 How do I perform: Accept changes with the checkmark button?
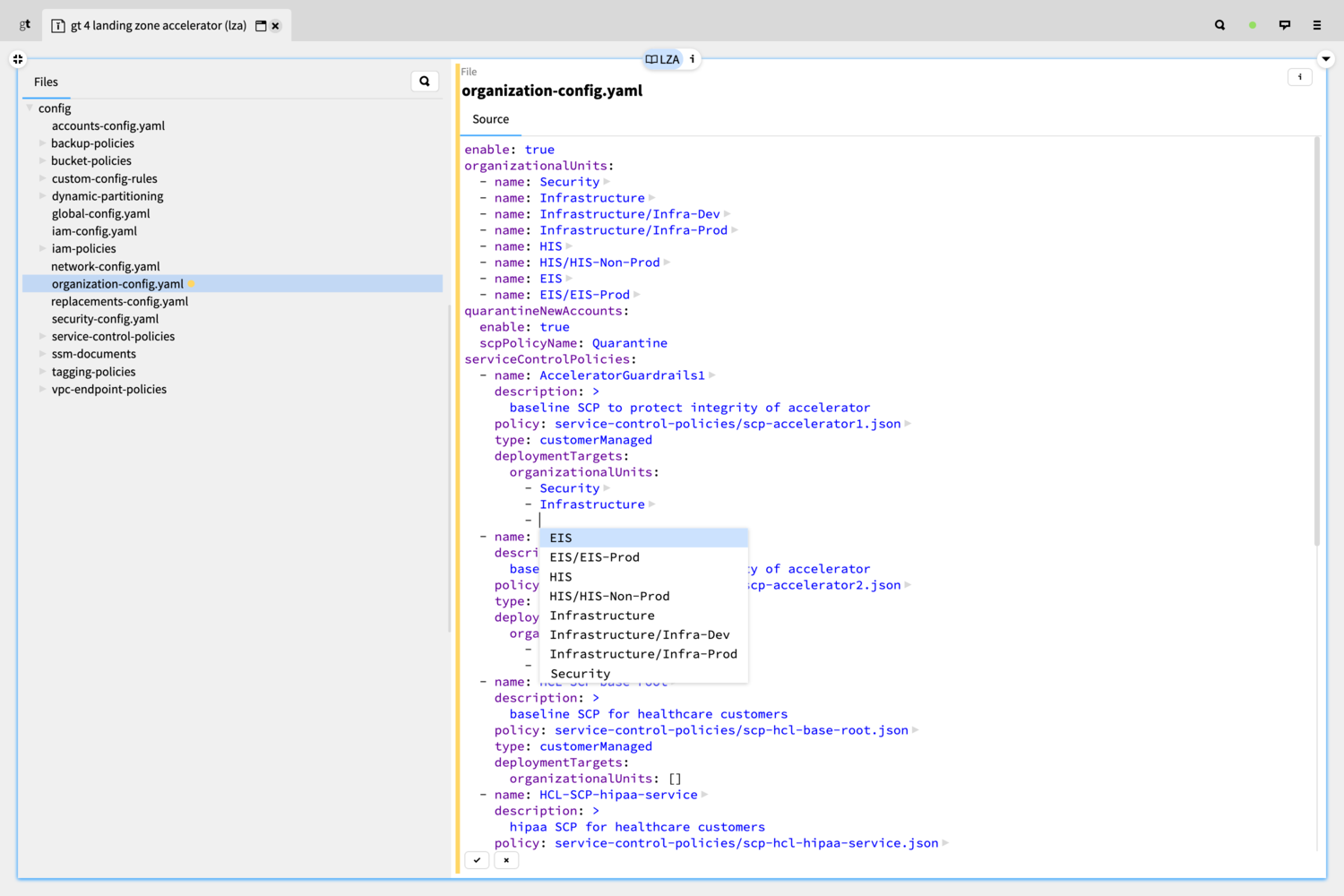click(478, 860)
